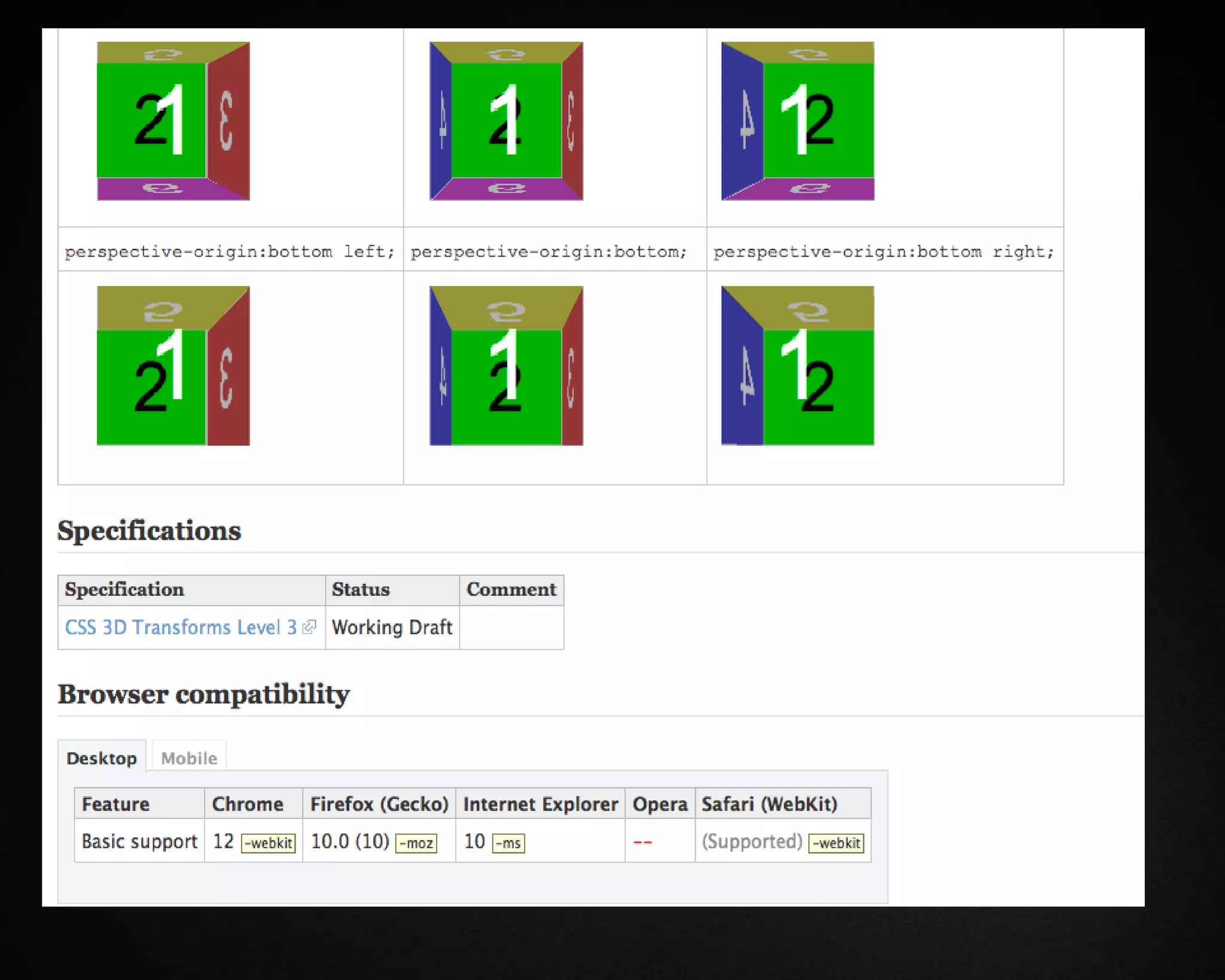Select the Desktop compatibility tab

point(102,758)
